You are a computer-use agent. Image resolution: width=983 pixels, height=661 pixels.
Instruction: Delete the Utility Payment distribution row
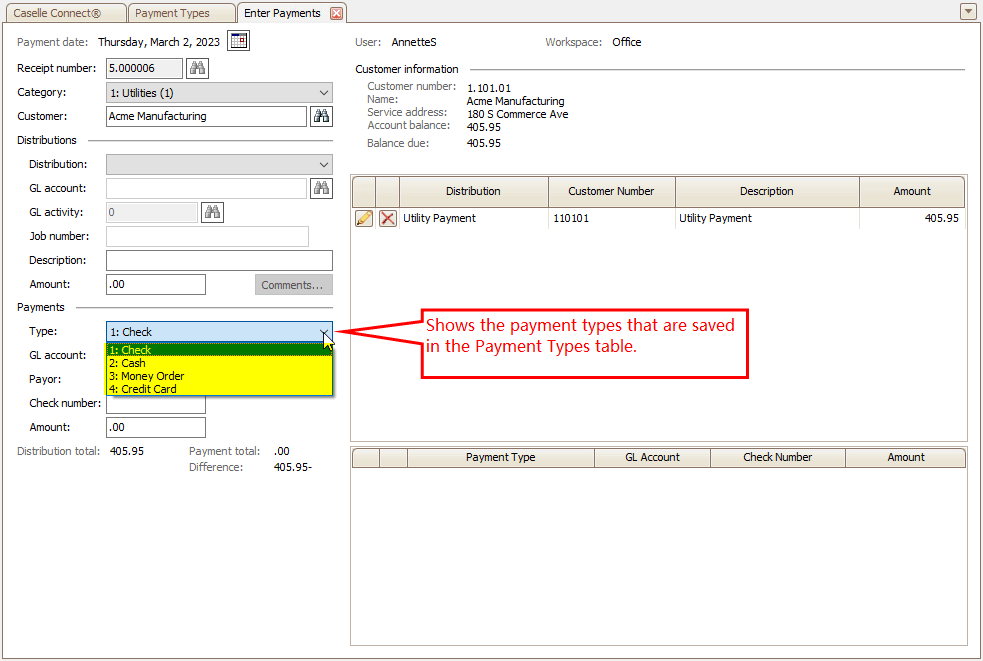388,218
